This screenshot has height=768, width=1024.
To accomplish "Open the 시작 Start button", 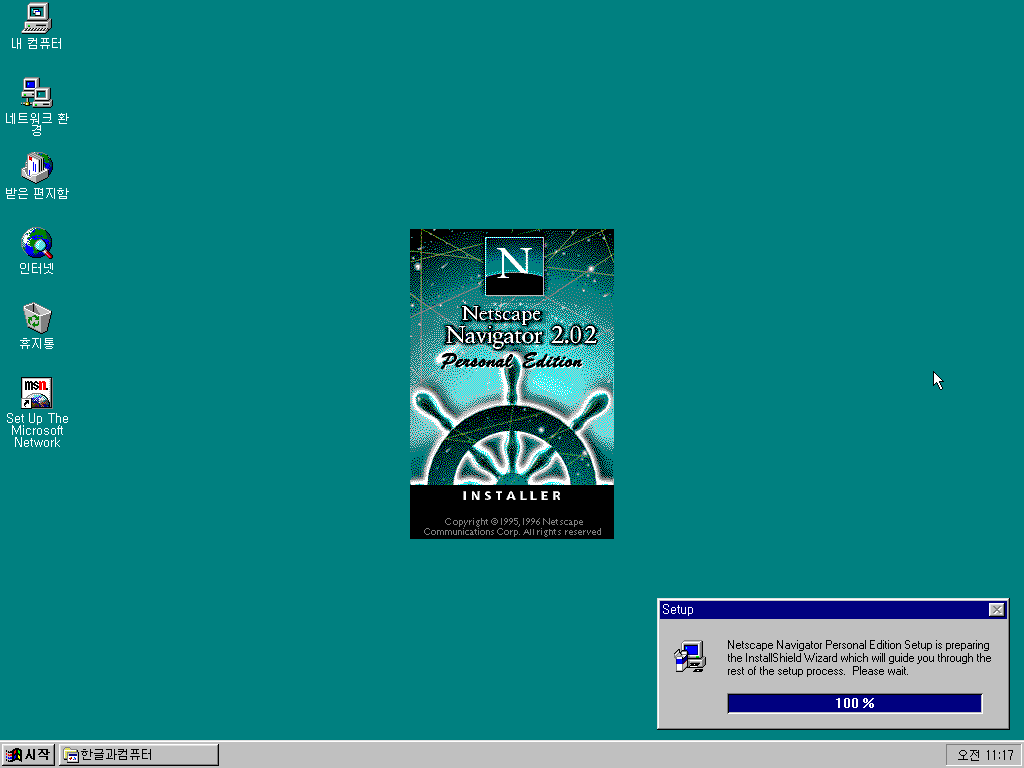I will (x=27, y=755).
